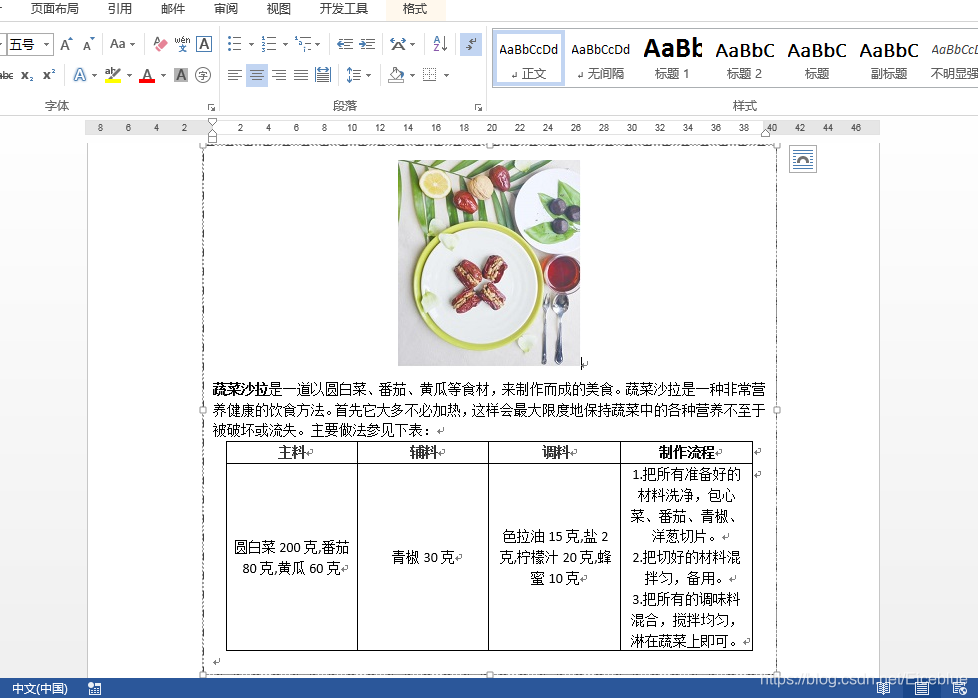Open paragraph dialog launcher in 段落 group

478,107
